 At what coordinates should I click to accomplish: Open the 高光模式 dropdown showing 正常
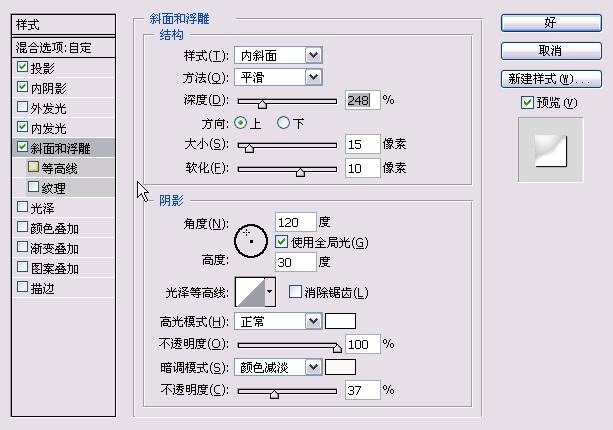pos(278,322)
